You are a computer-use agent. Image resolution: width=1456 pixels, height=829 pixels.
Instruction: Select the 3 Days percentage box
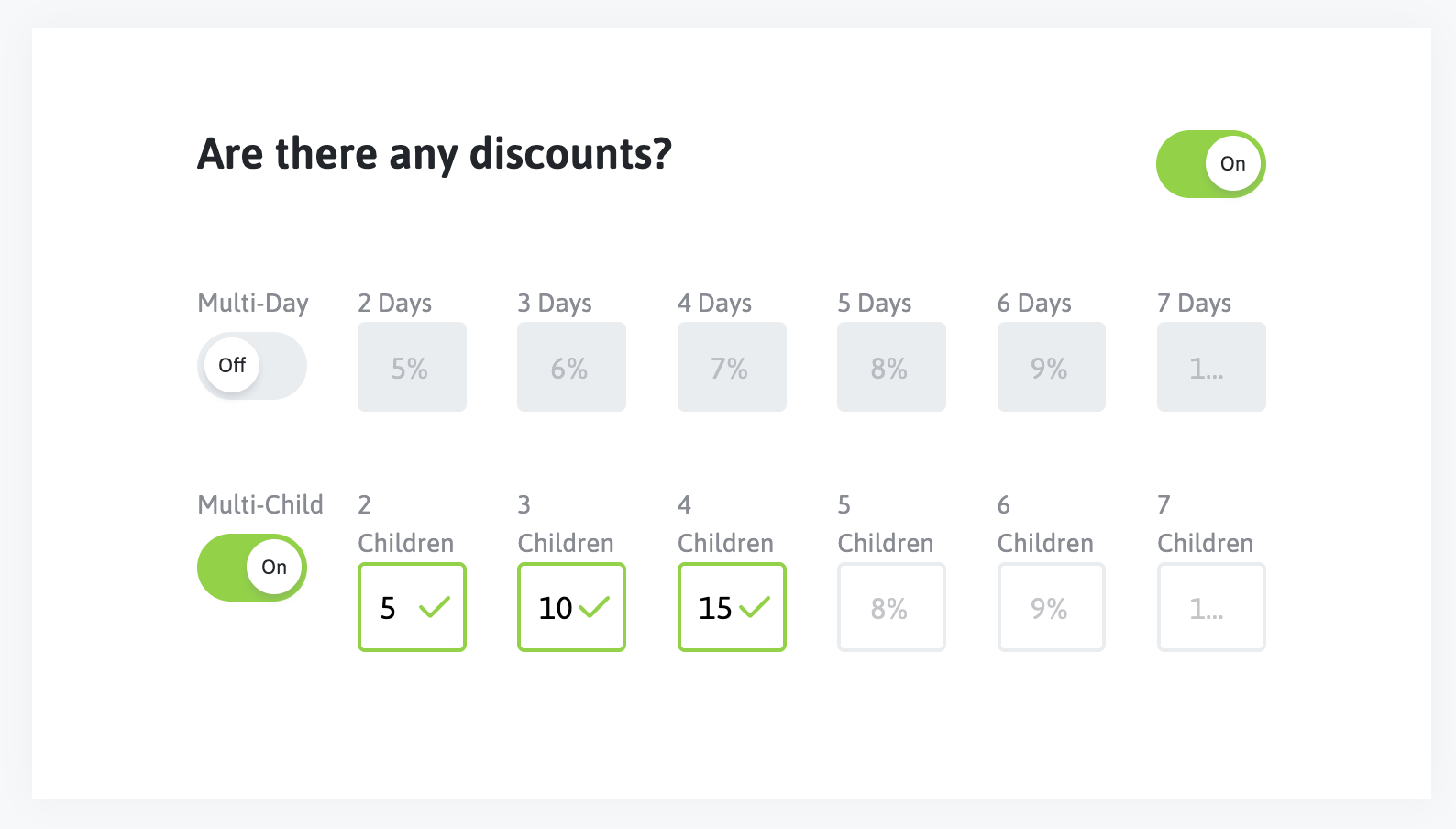pyautogui.click(x=571, y=367)
